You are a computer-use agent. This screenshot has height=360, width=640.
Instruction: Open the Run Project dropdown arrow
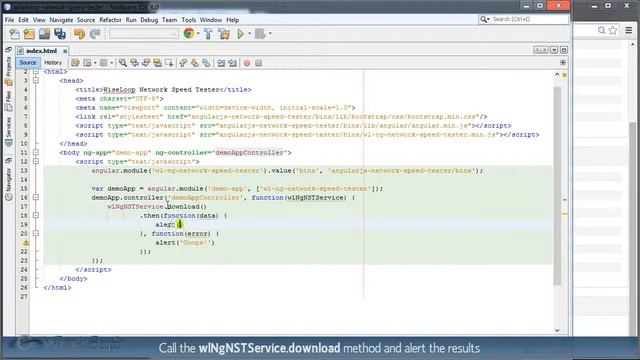tap(249, 34)
